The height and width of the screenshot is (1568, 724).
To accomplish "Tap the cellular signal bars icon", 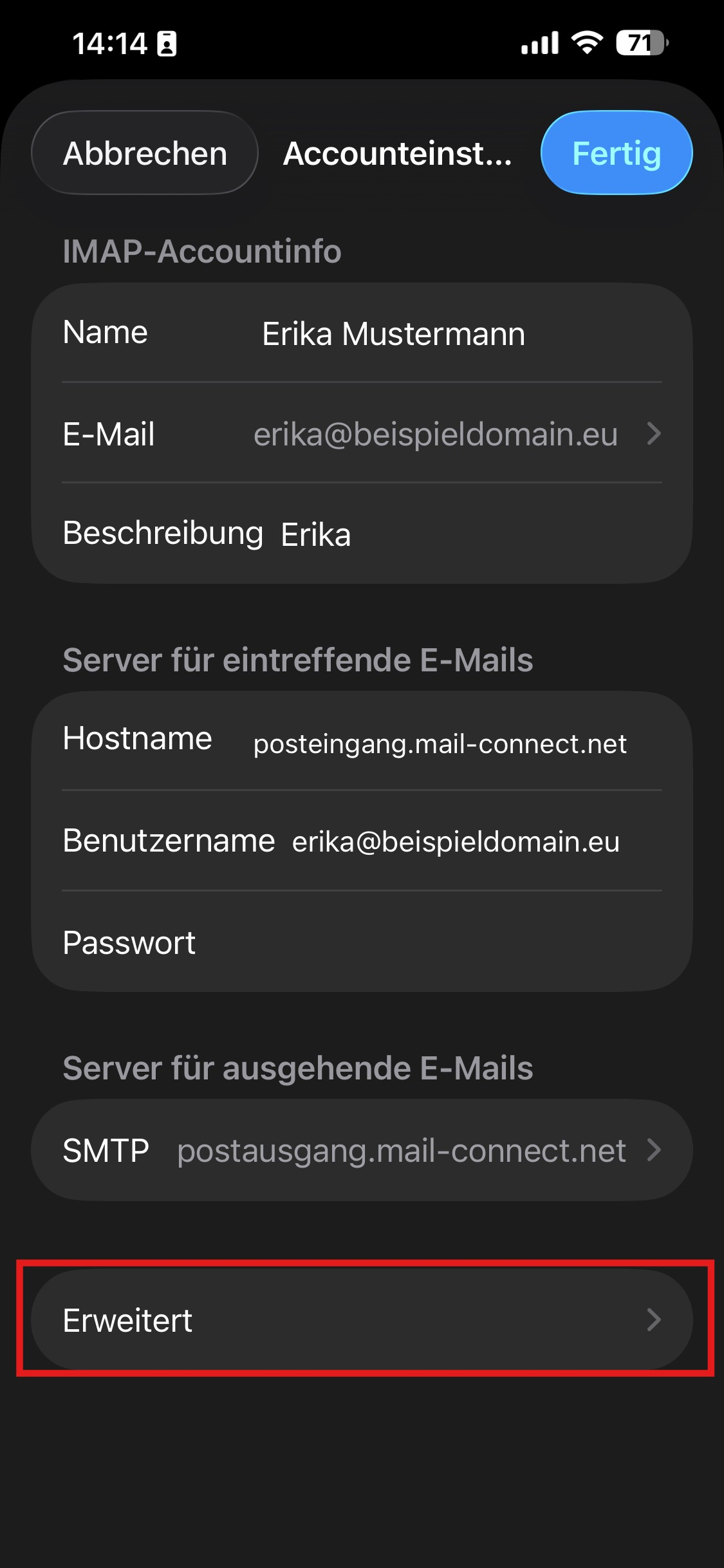I will (x=539, y=43).
